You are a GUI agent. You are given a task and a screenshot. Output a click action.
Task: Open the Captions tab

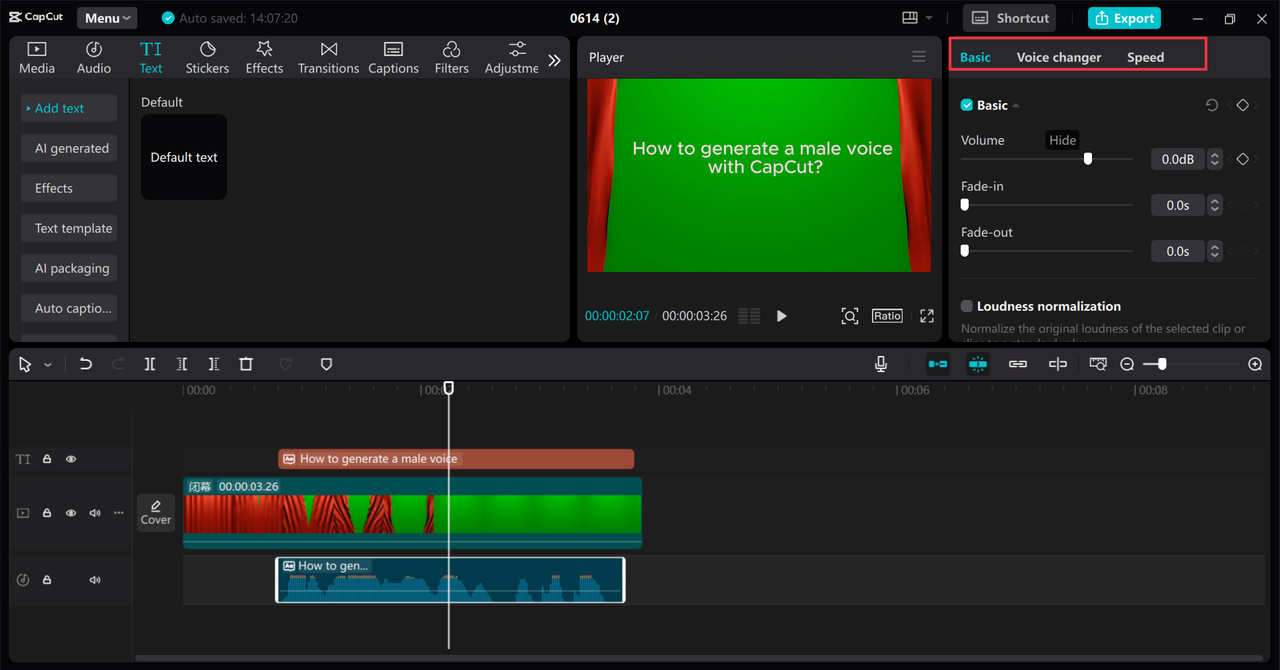393,58
